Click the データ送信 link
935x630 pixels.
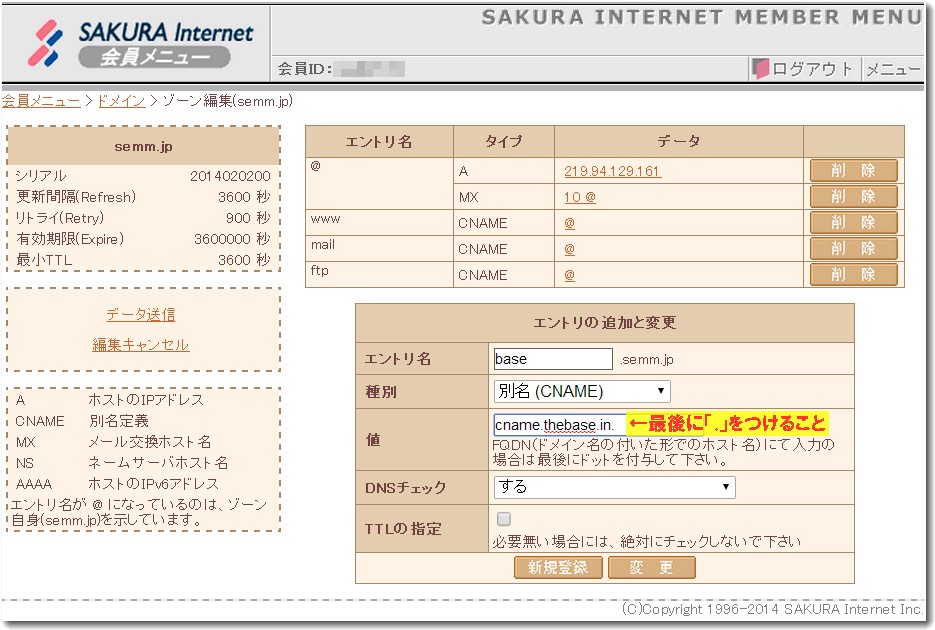coord(141,314)
